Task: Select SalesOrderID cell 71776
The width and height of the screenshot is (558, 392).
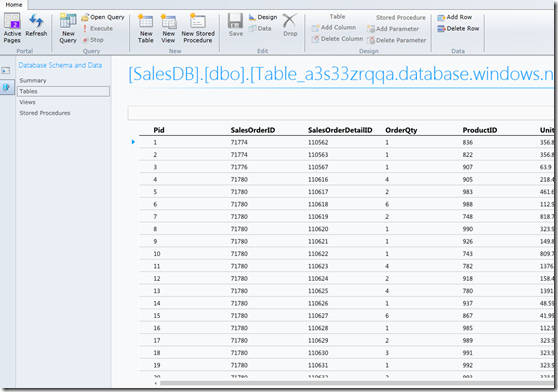Action: click(239, 167)
